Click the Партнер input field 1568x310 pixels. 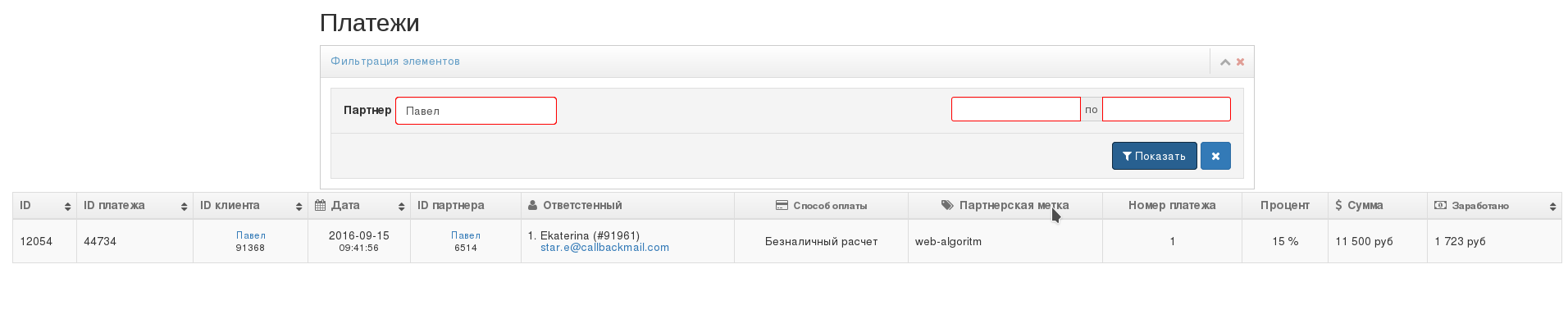click(x=476, y=111)
